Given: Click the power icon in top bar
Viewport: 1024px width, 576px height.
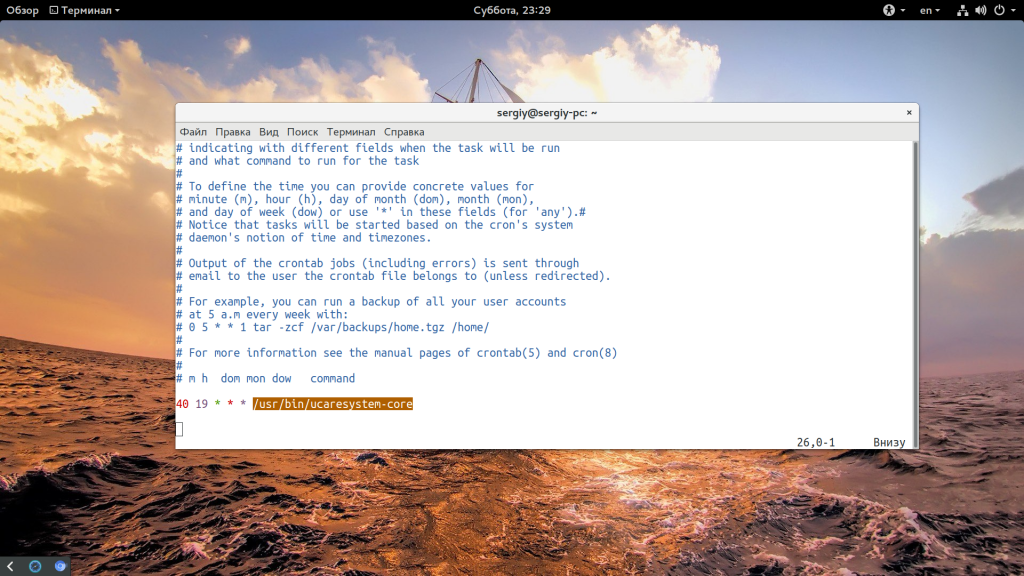Looking at the screenshot, I should [x=997, y=10].
